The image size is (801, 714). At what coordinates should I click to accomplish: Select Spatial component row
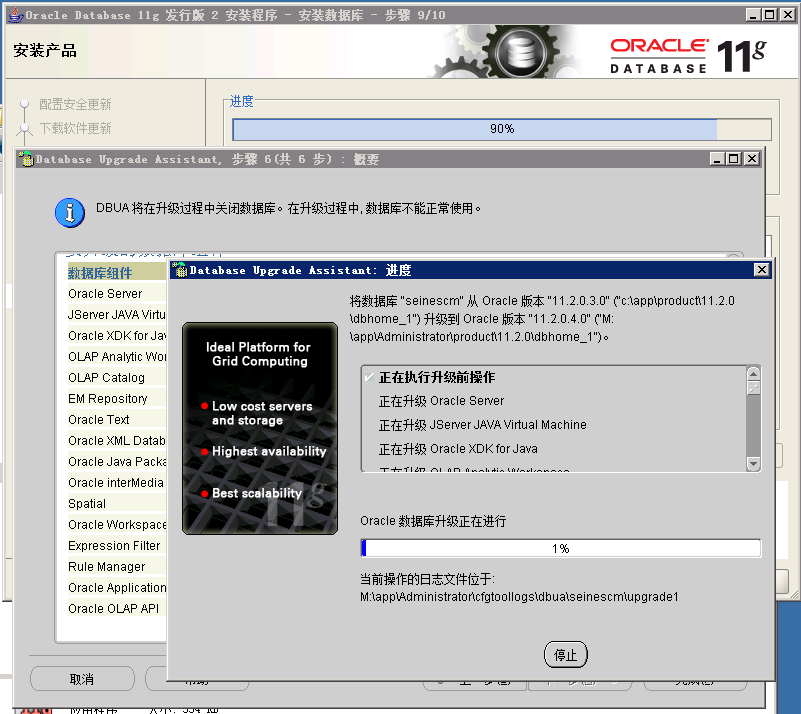pos(116,504)
